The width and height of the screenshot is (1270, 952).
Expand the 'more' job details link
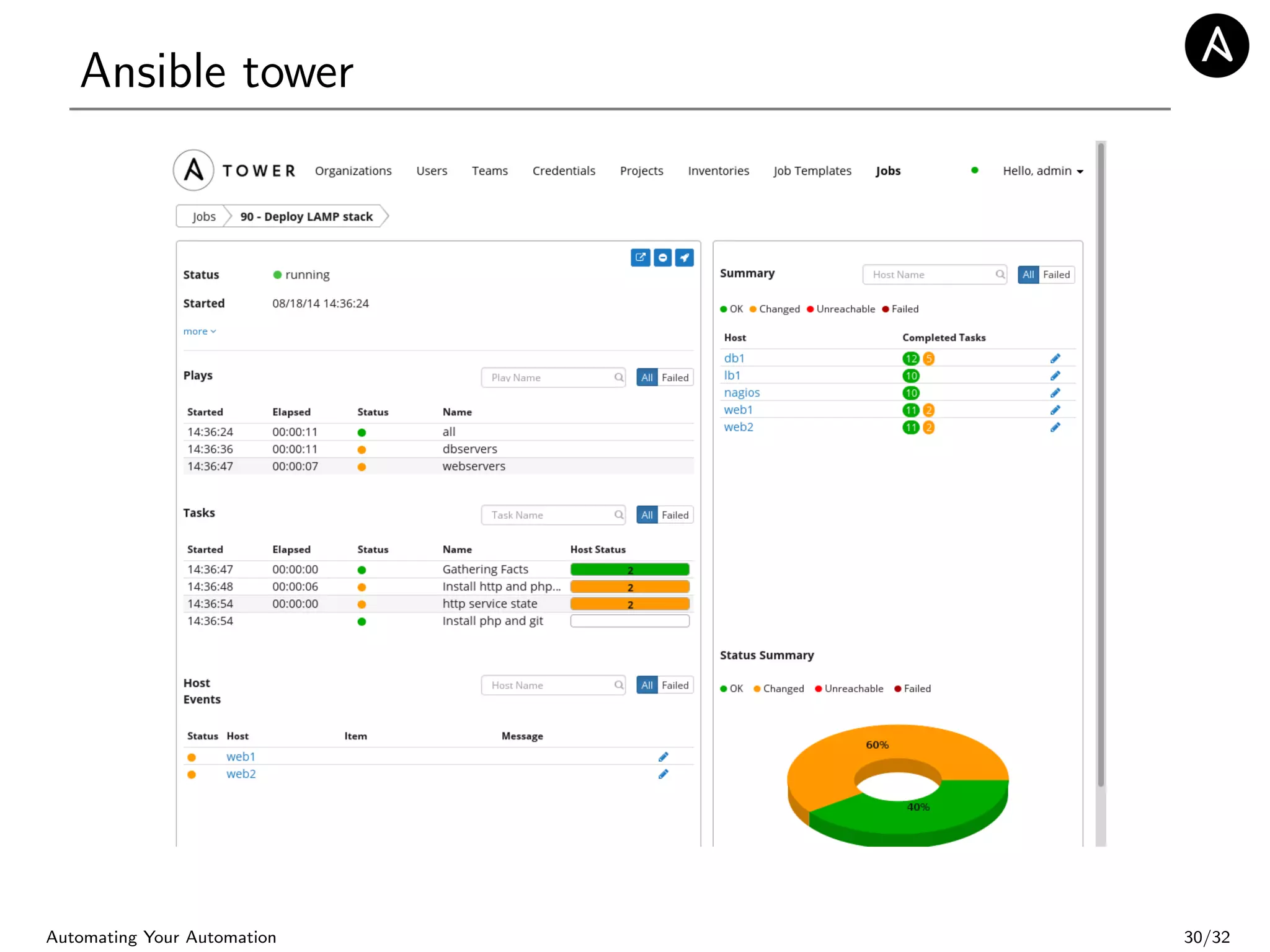click(199, 332)
